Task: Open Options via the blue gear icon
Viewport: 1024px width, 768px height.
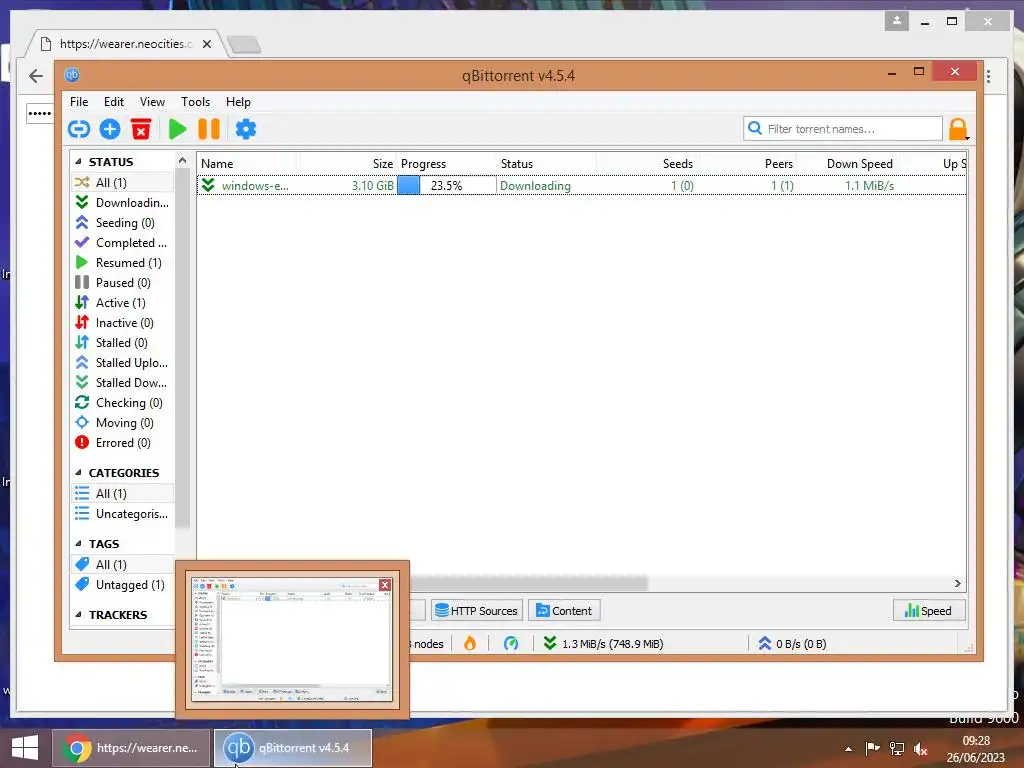Action: point(246,129)
